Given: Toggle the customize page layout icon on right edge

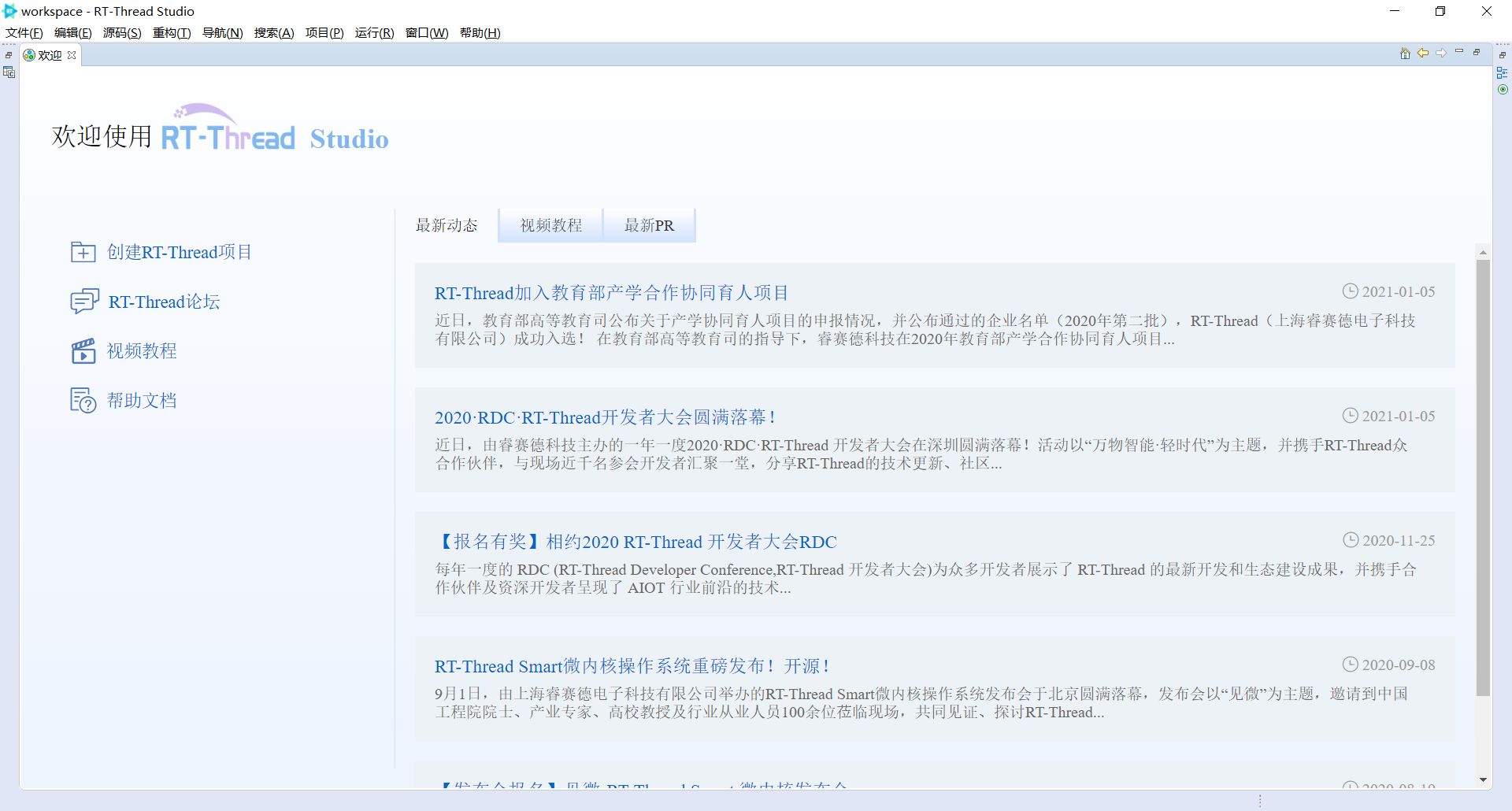Looking at the screenshot, I should 1503,72.
